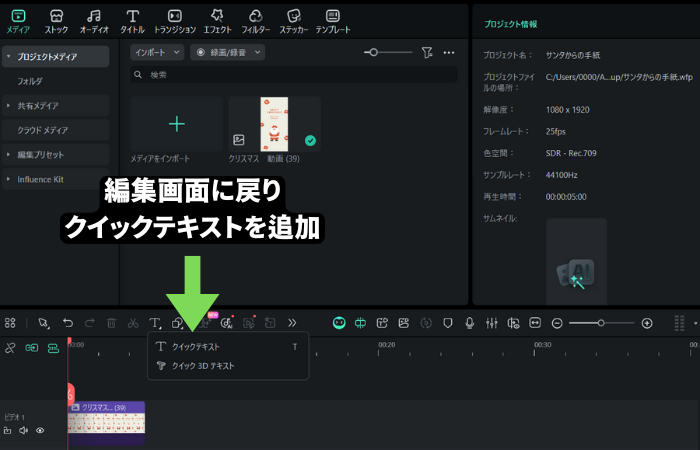Click the media search field
Image resolution: width=700 pixels, height=450 pixels.
pos(294,75)
